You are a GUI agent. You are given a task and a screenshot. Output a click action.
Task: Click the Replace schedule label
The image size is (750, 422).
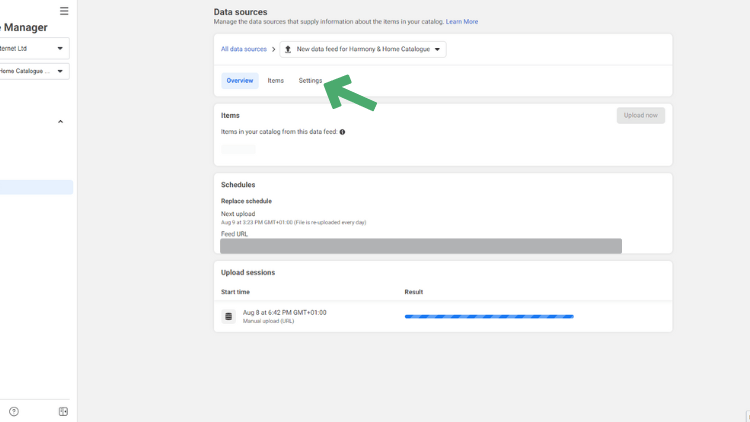pyautogui.click(x=246, y=201)
